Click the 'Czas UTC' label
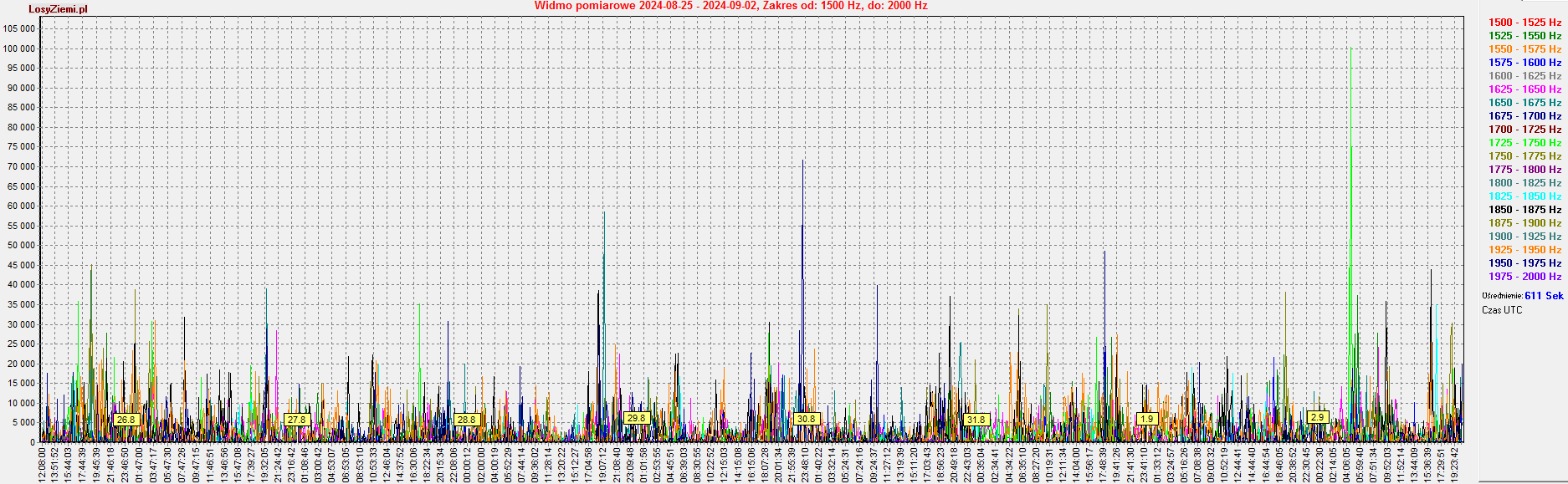 [x=1502, y=310]
